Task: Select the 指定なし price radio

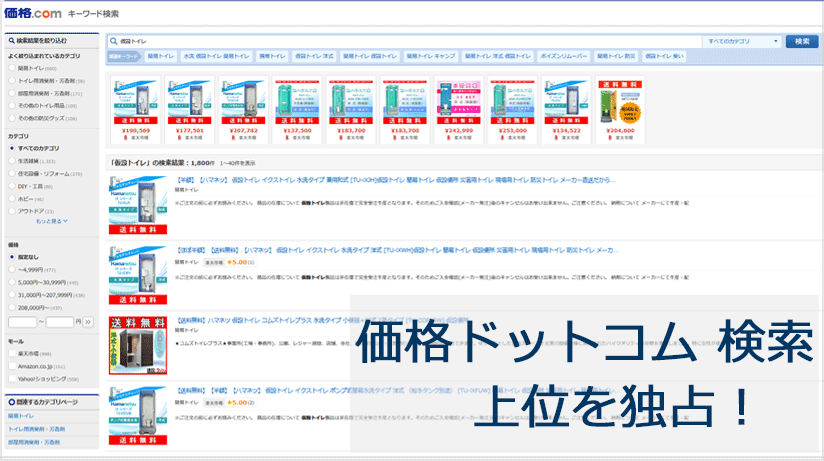Action: 12,257
